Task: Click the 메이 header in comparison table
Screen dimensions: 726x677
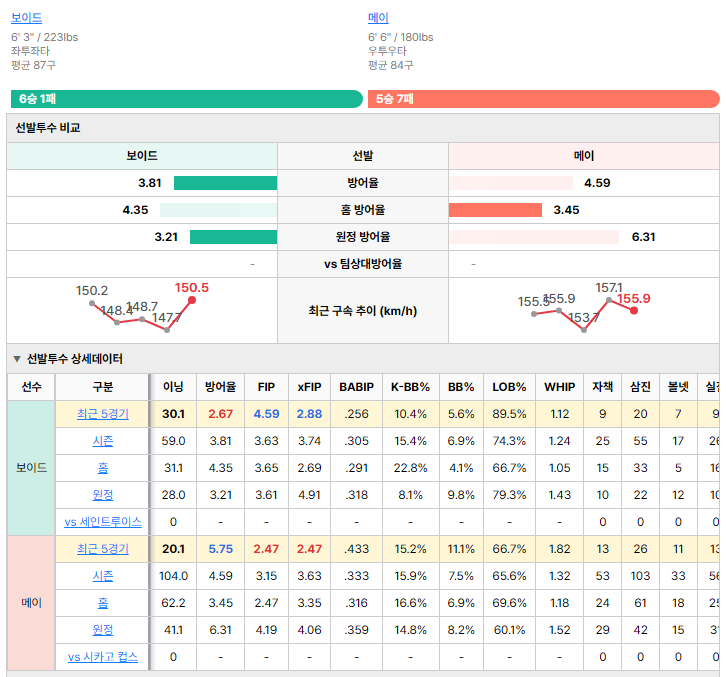Action: pos(584,156)
